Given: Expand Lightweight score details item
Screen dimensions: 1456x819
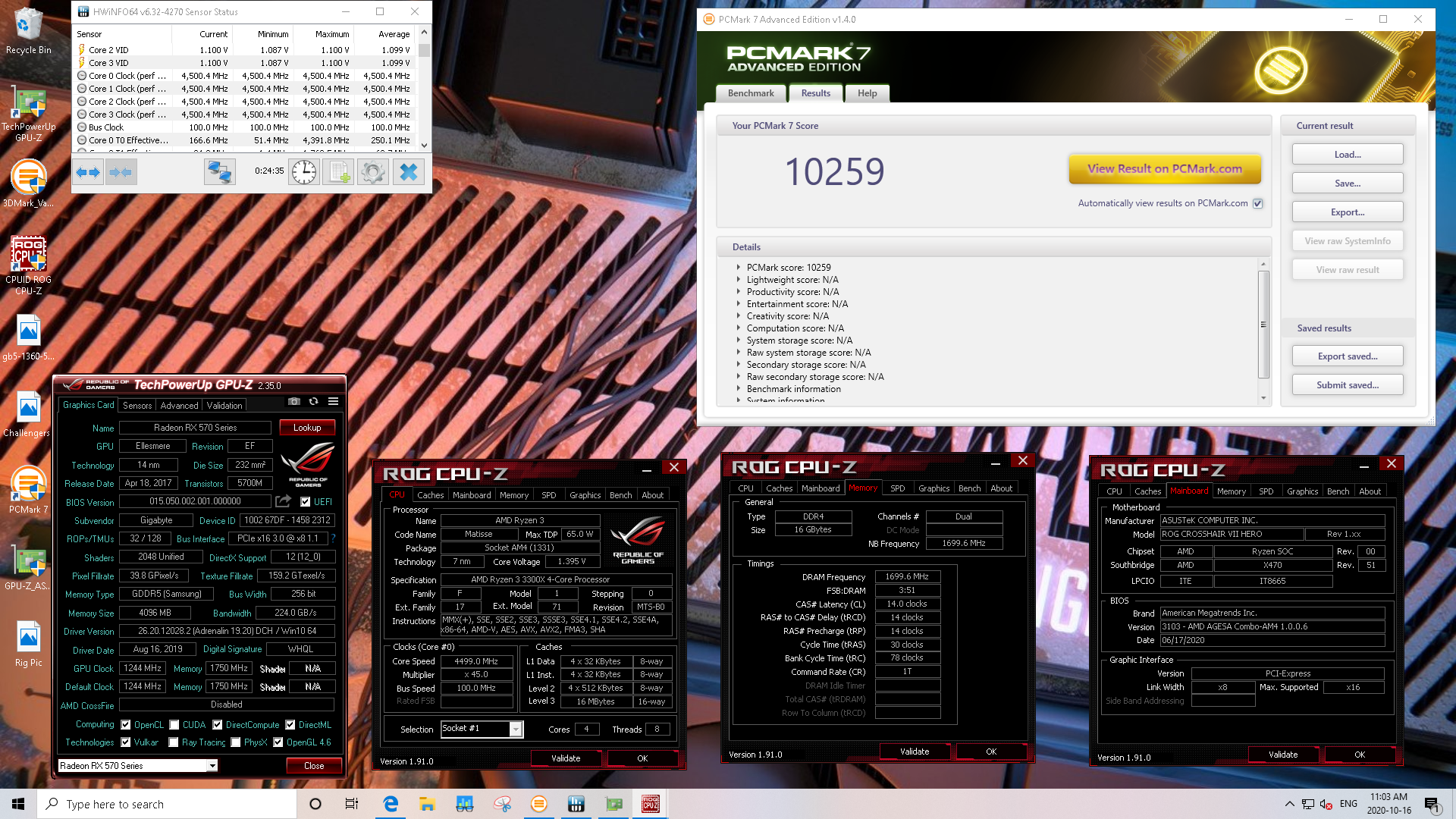Looking at the screenshot, I should [x=739, y=280].
